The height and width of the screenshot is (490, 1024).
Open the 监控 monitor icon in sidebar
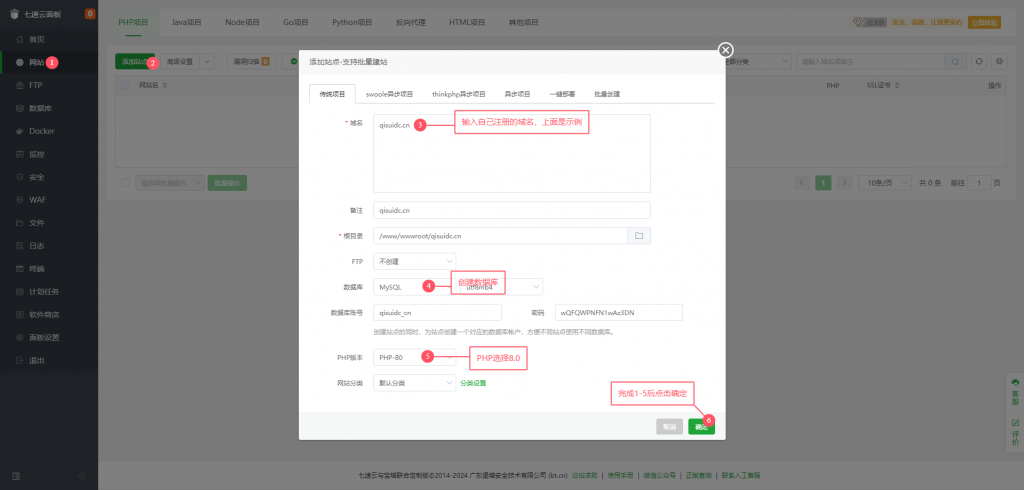(x=20, y=154)
